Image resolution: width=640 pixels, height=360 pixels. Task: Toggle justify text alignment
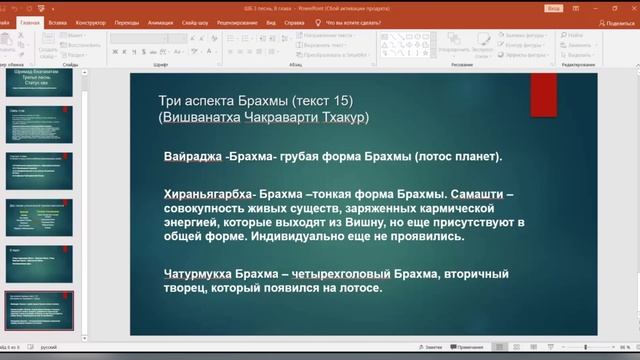259,52
